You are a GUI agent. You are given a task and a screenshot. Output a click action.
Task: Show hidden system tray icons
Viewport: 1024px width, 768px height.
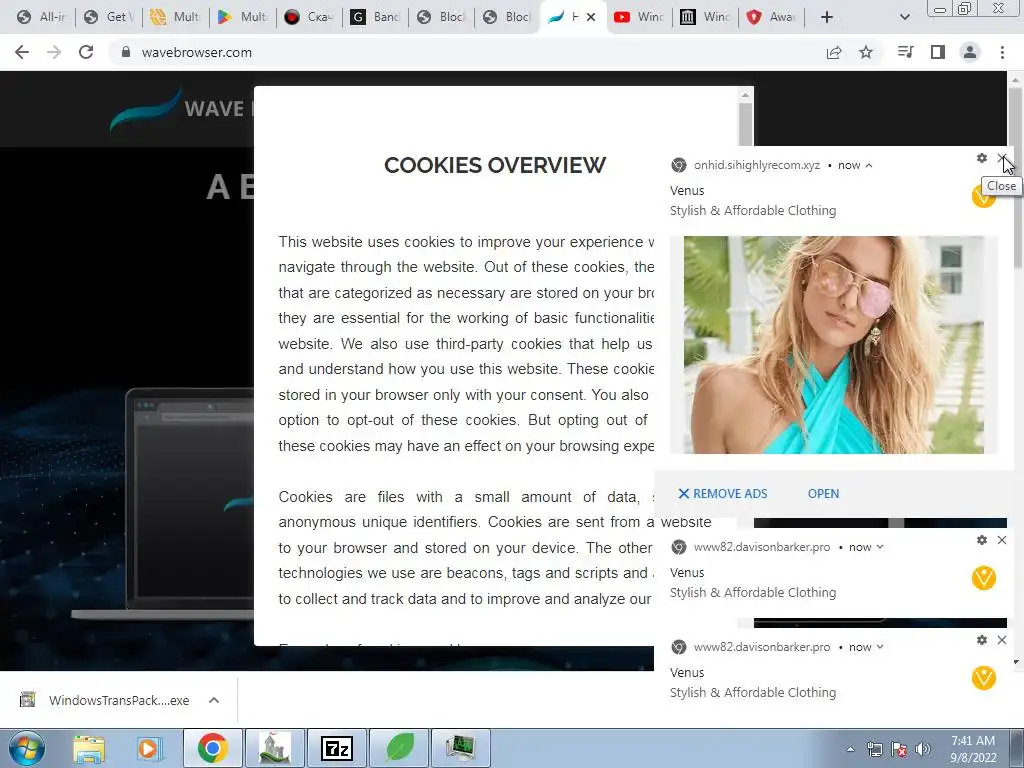click(850, 749)
